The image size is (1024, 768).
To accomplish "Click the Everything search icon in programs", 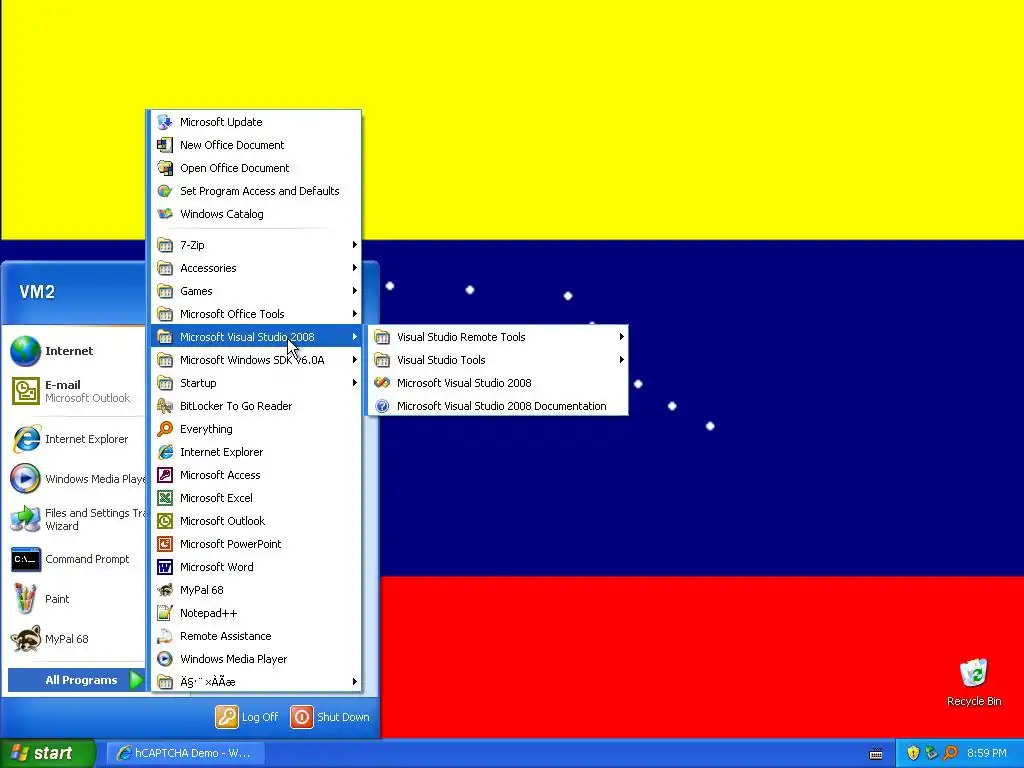I will point(165,429).
